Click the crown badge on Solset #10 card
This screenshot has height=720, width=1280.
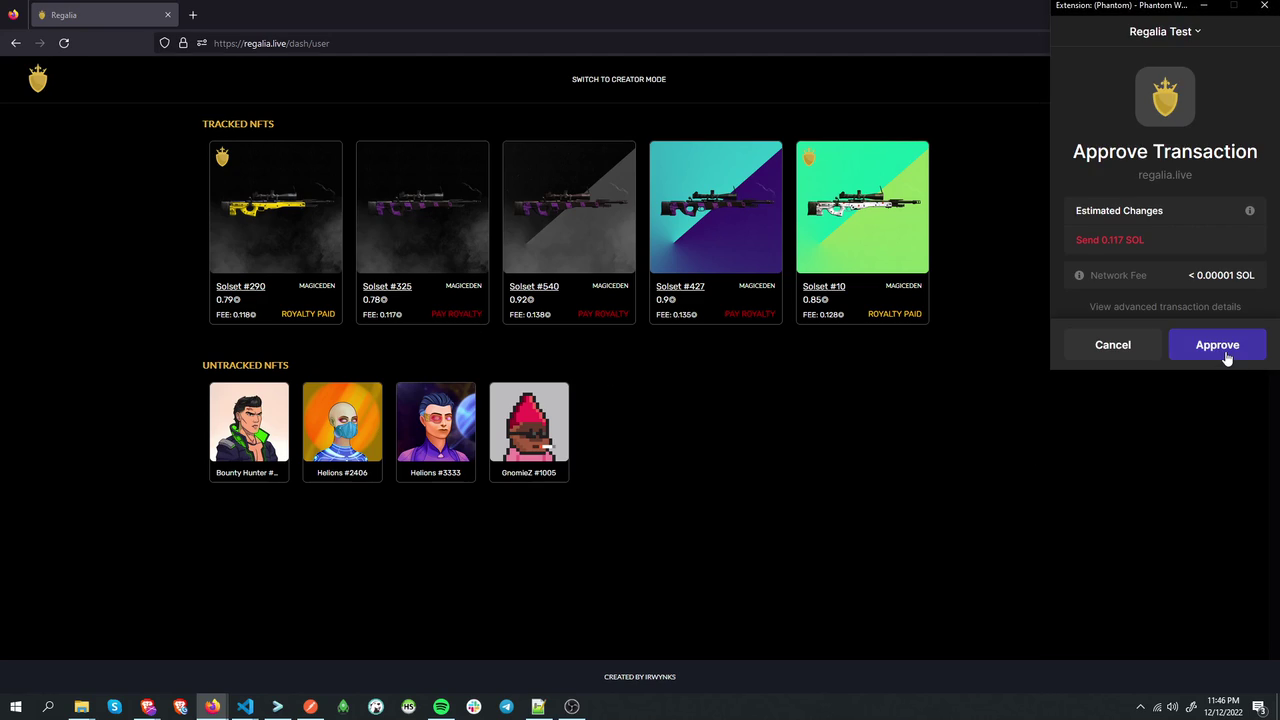click(x=808, y=156)
